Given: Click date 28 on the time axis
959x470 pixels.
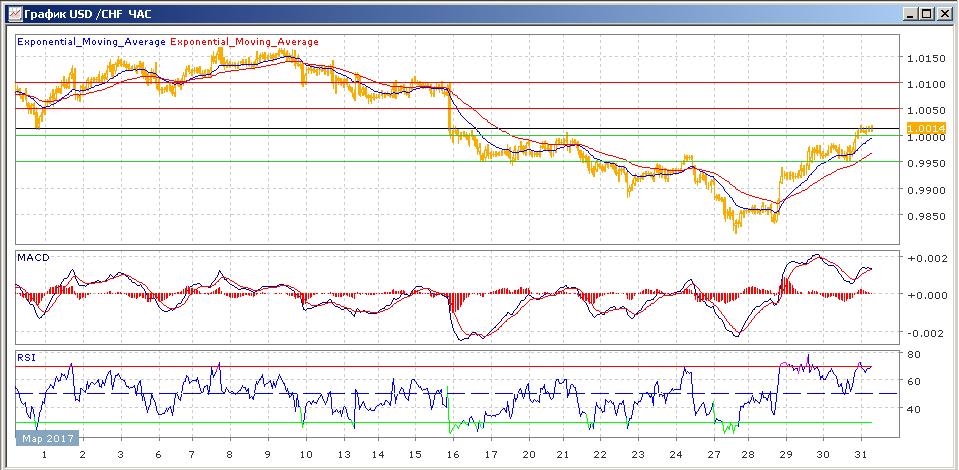Looking at the screenshot, I should tap(749, 456).
